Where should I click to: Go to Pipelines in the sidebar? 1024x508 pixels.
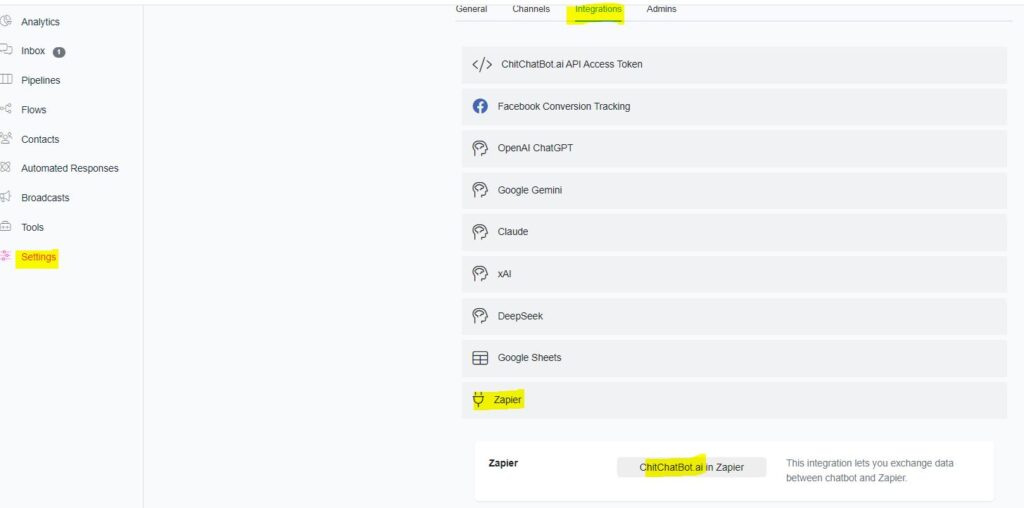(40, 80)
